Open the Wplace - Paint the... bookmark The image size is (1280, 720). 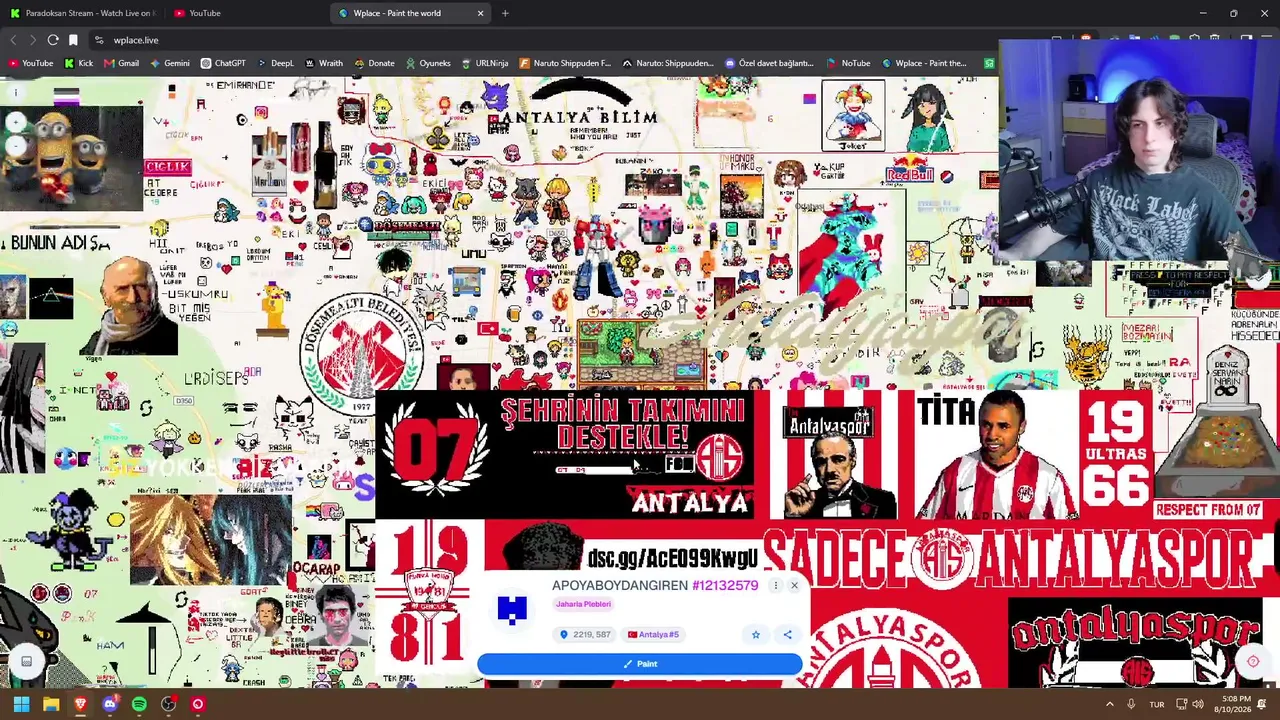pos(924,63)
